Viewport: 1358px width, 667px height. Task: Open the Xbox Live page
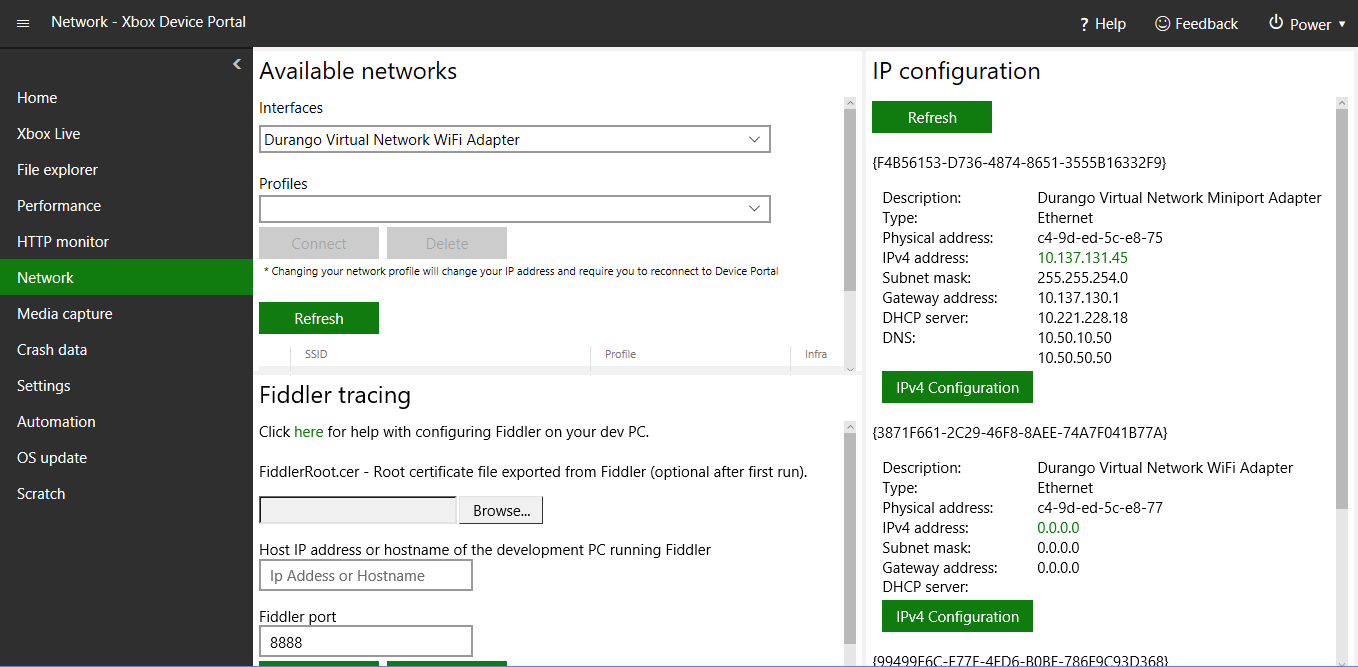coord(126,134)
